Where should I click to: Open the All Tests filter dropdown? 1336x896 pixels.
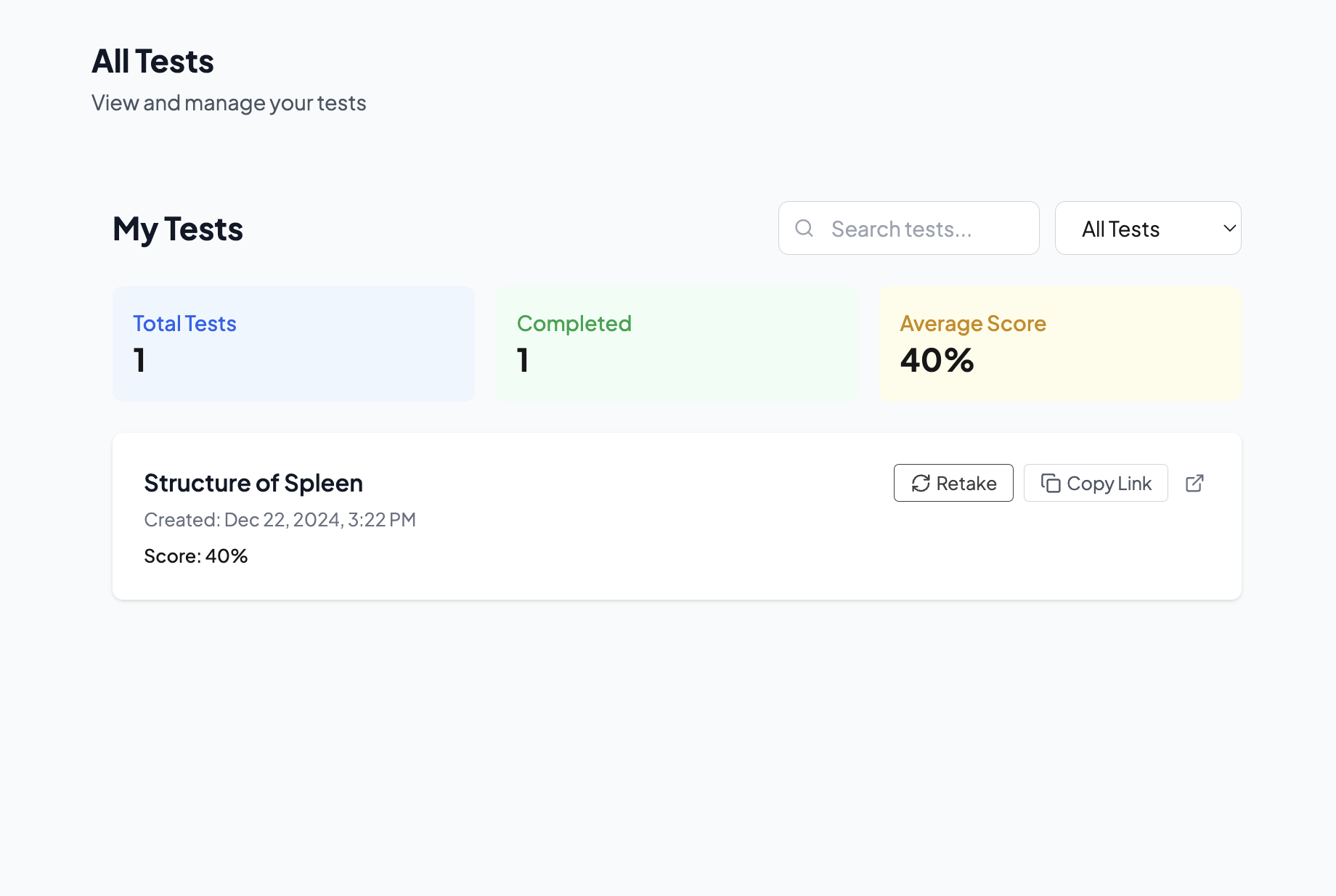(1147, 229)
